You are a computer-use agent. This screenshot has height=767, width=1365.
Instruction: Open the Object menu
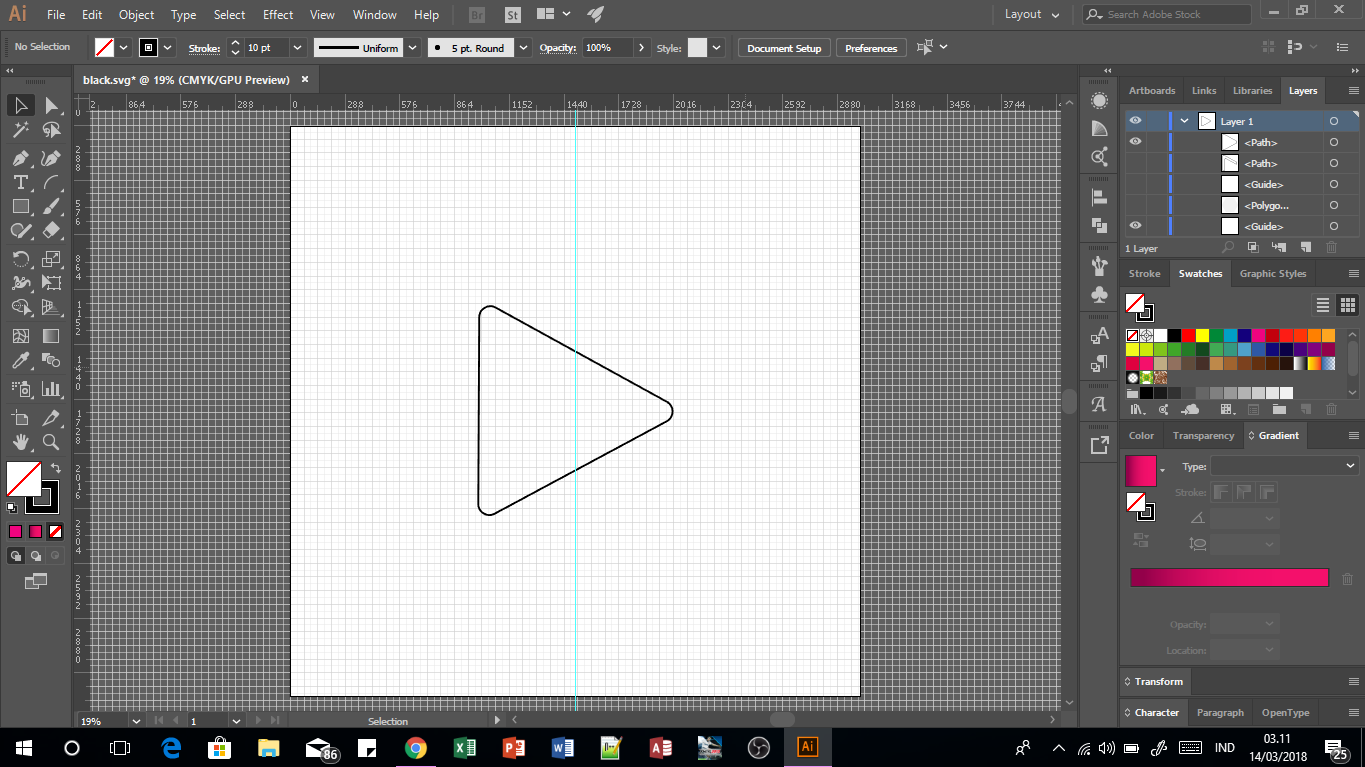pos(136,15)
